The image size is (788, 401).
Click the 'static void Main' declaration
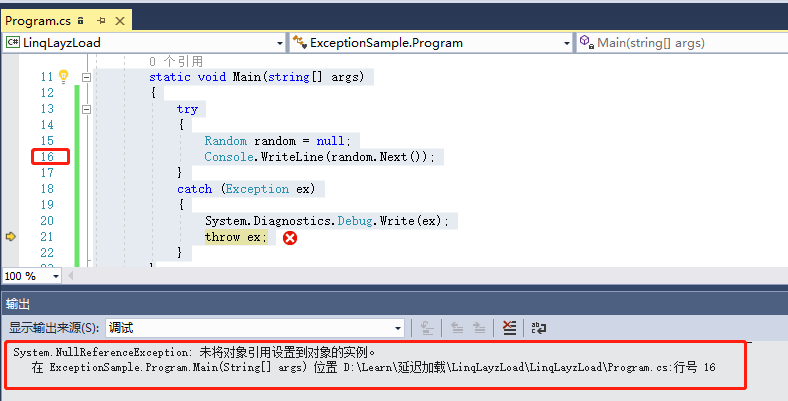click(256, 77)
